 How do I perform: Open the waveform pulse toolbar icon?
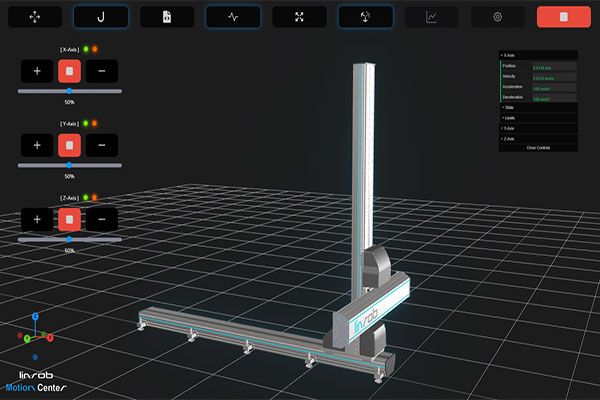pos(233,17)
